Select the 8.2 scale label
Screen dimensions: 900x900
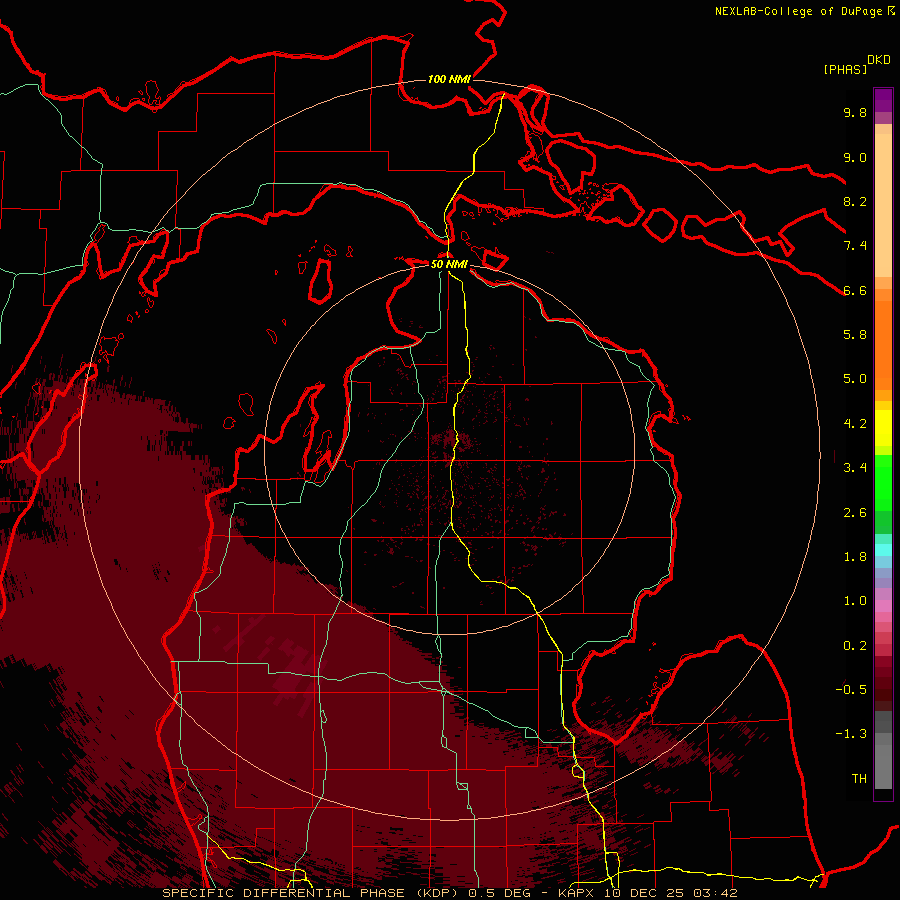point(855,201)
